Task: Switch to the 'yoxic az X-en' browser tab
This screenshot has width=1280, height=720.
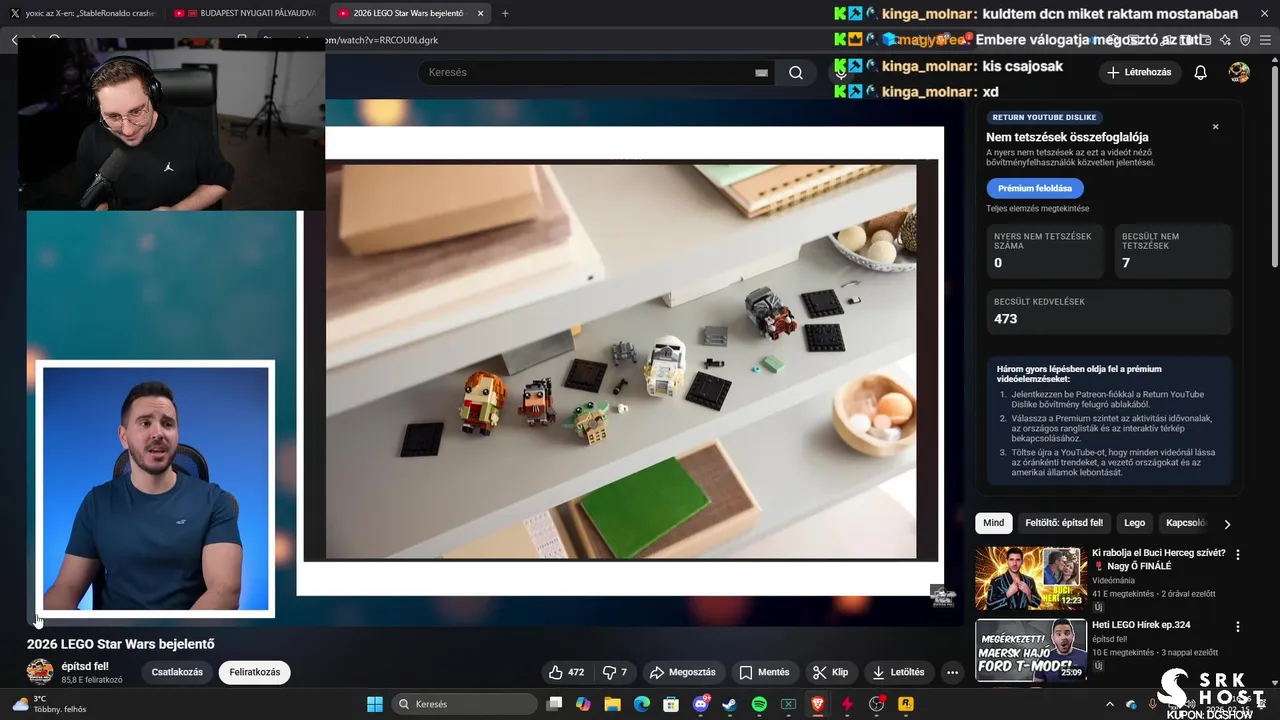Action: pos(83,13)
